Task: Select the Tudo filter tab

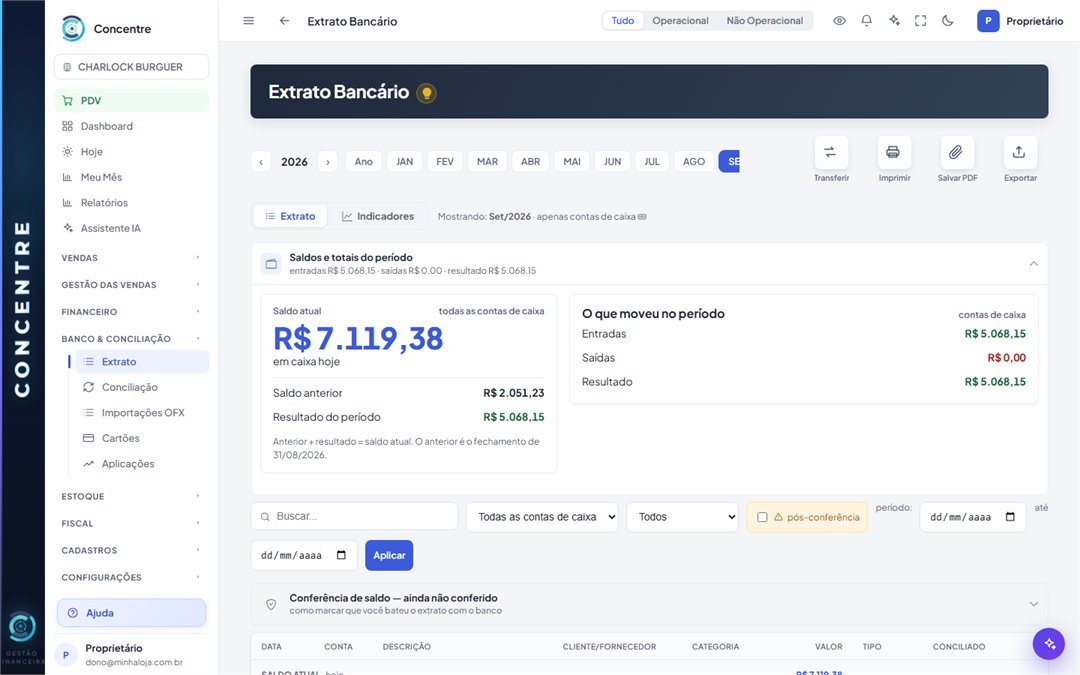Action: coord(623,21)
